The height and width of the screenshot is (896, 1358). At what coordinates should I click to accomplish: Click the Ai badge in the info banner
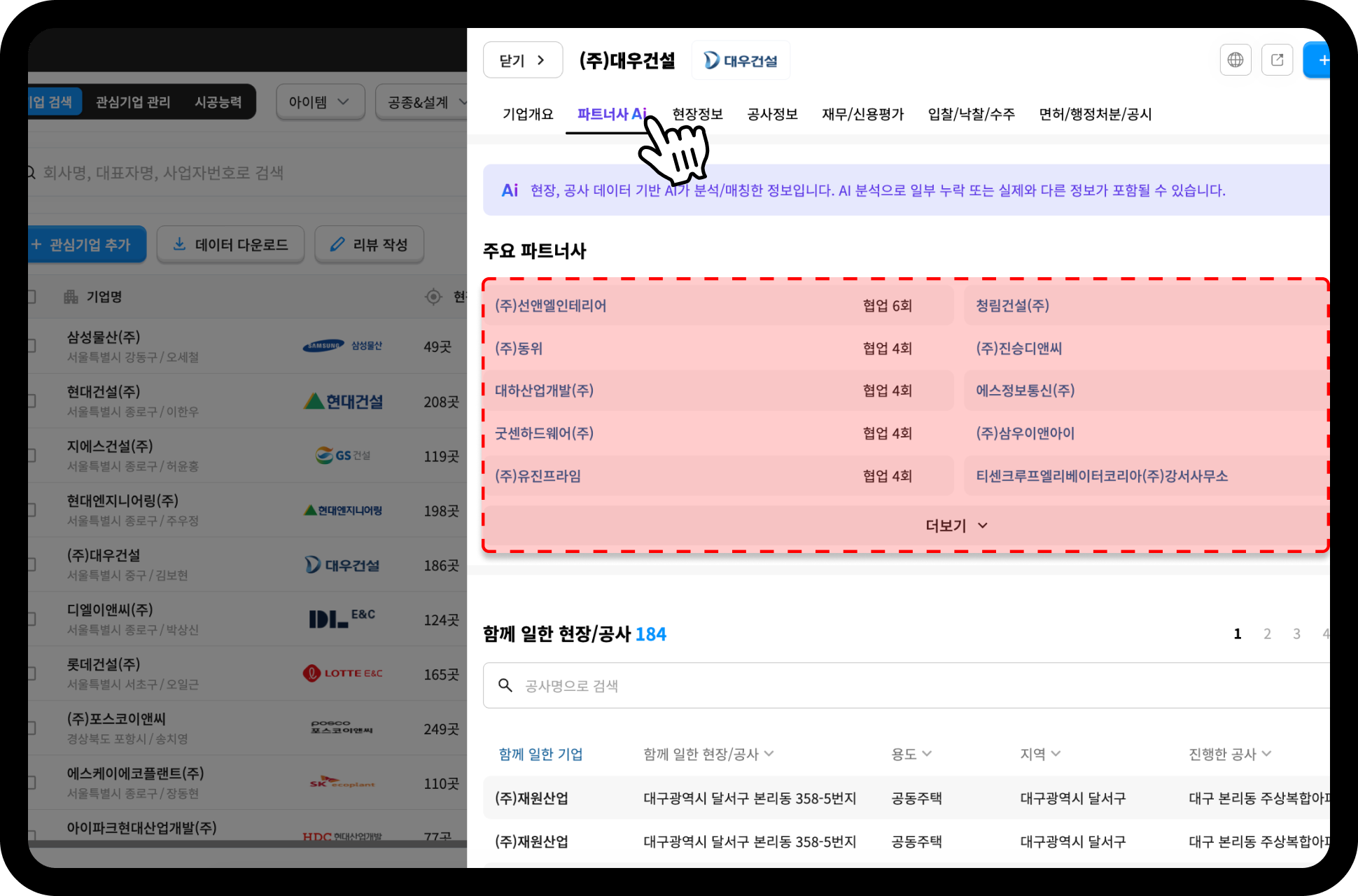click(510, 190)
